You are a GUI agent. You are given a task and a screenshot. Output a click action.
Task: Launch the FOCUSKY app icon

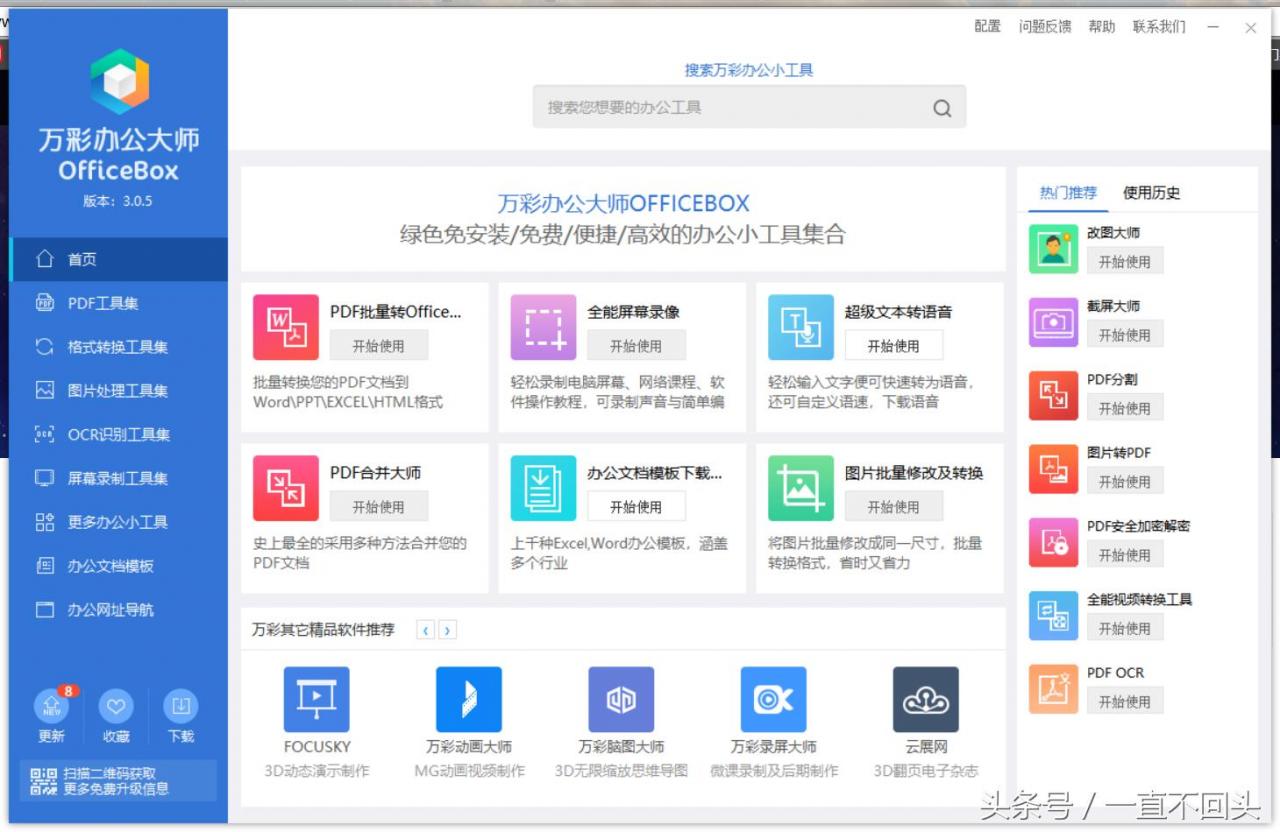coord(315,700)
